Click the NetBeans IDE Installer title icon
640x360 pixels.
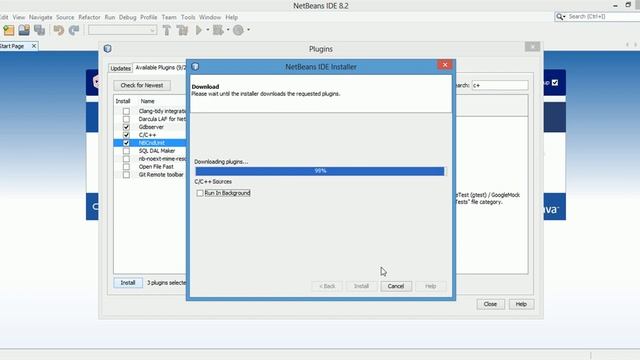(195, 66)
